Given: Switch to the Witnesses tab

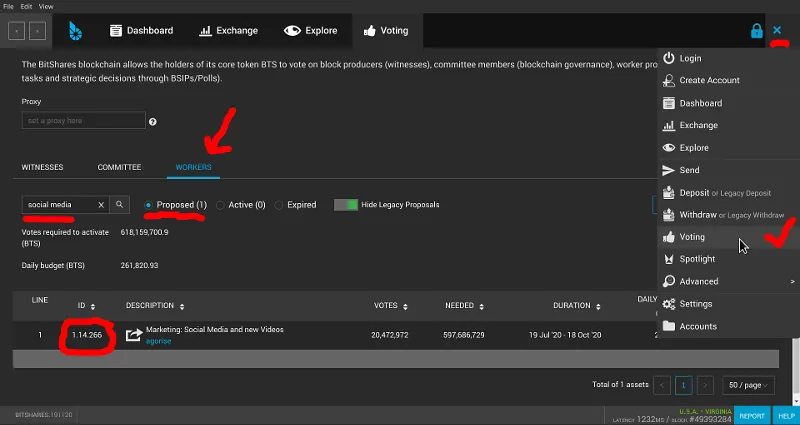Looking at the screenshot, I should (x=42, y=167).
